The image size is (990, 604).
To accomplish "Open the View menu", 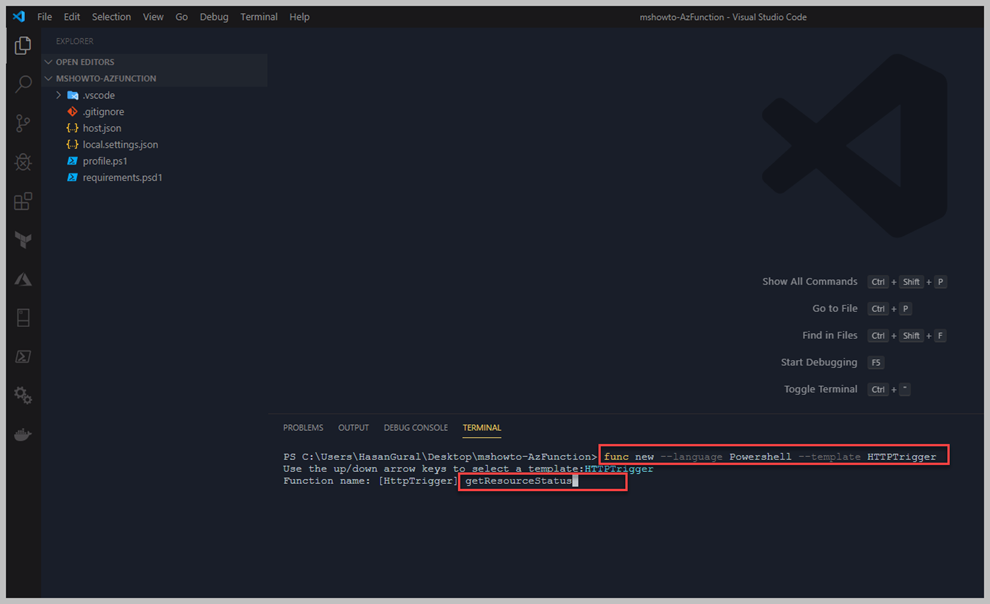I will click(153, 17).
